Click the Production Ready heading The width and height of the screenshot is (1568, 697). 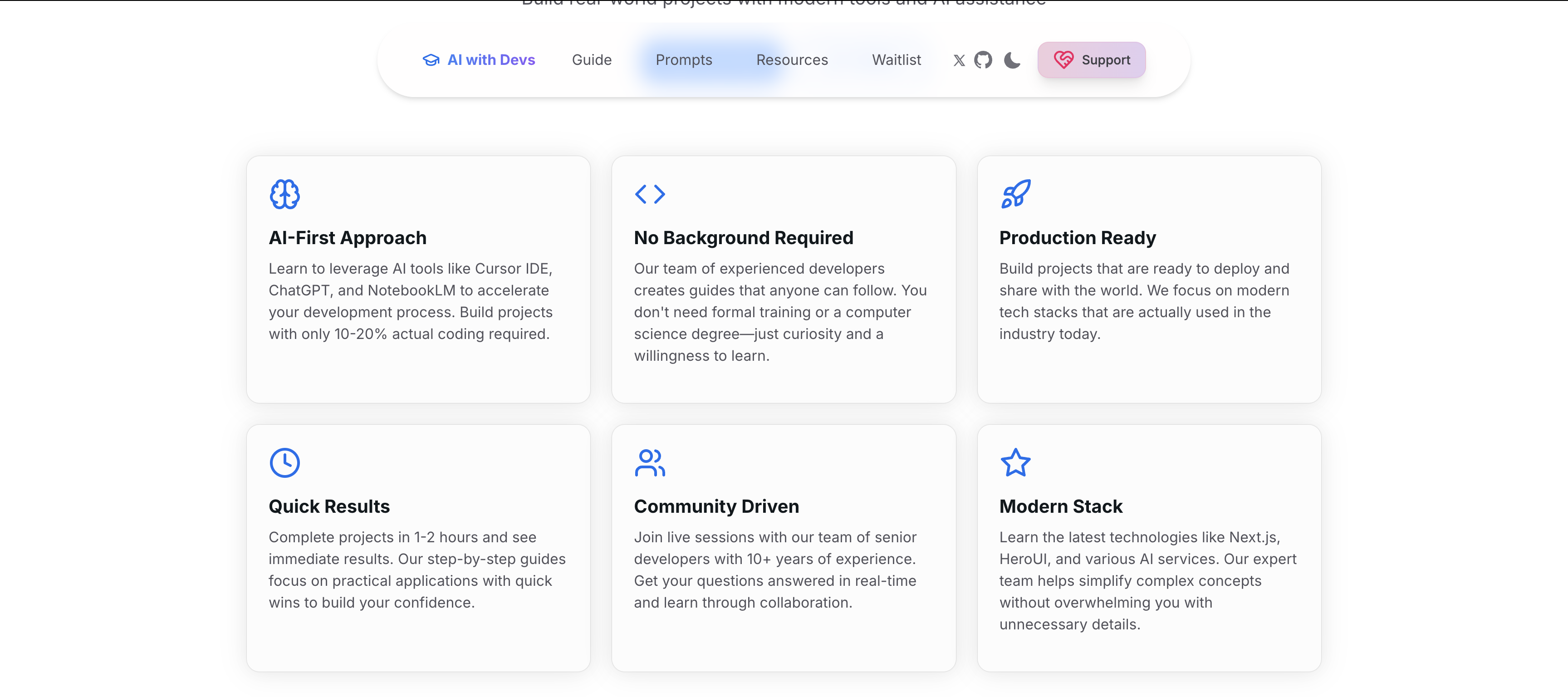point(1078,237)
